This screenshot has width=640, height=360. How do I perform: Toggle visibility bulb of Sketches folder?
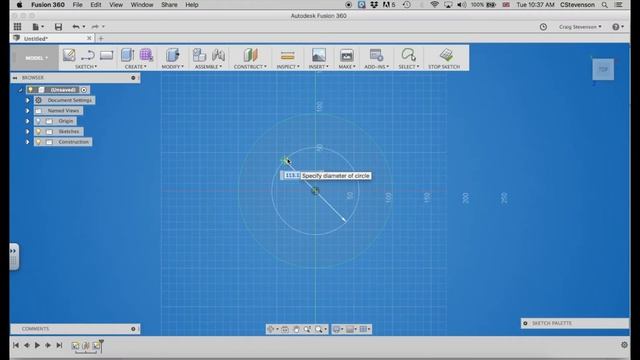coord(38,131)
